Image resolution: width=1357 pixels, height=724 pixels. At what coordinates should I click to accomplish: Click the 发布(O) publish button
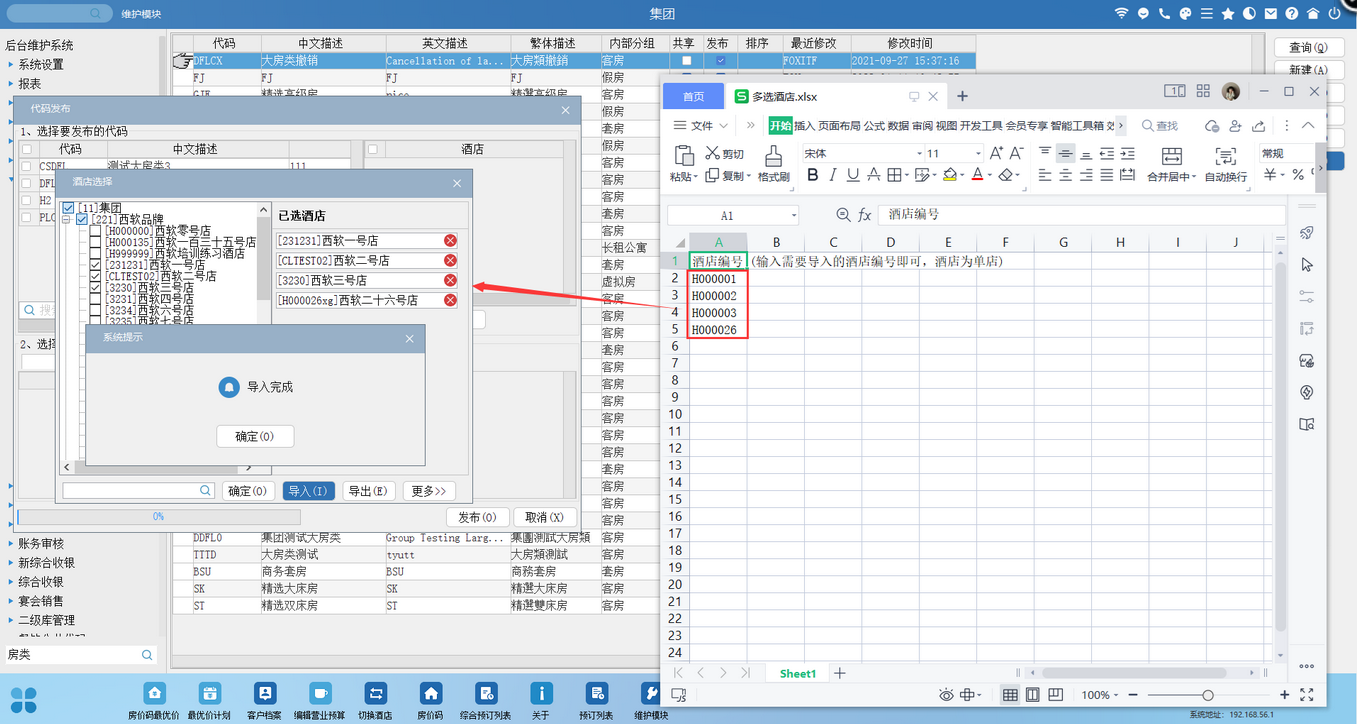(x=477, y=517)
